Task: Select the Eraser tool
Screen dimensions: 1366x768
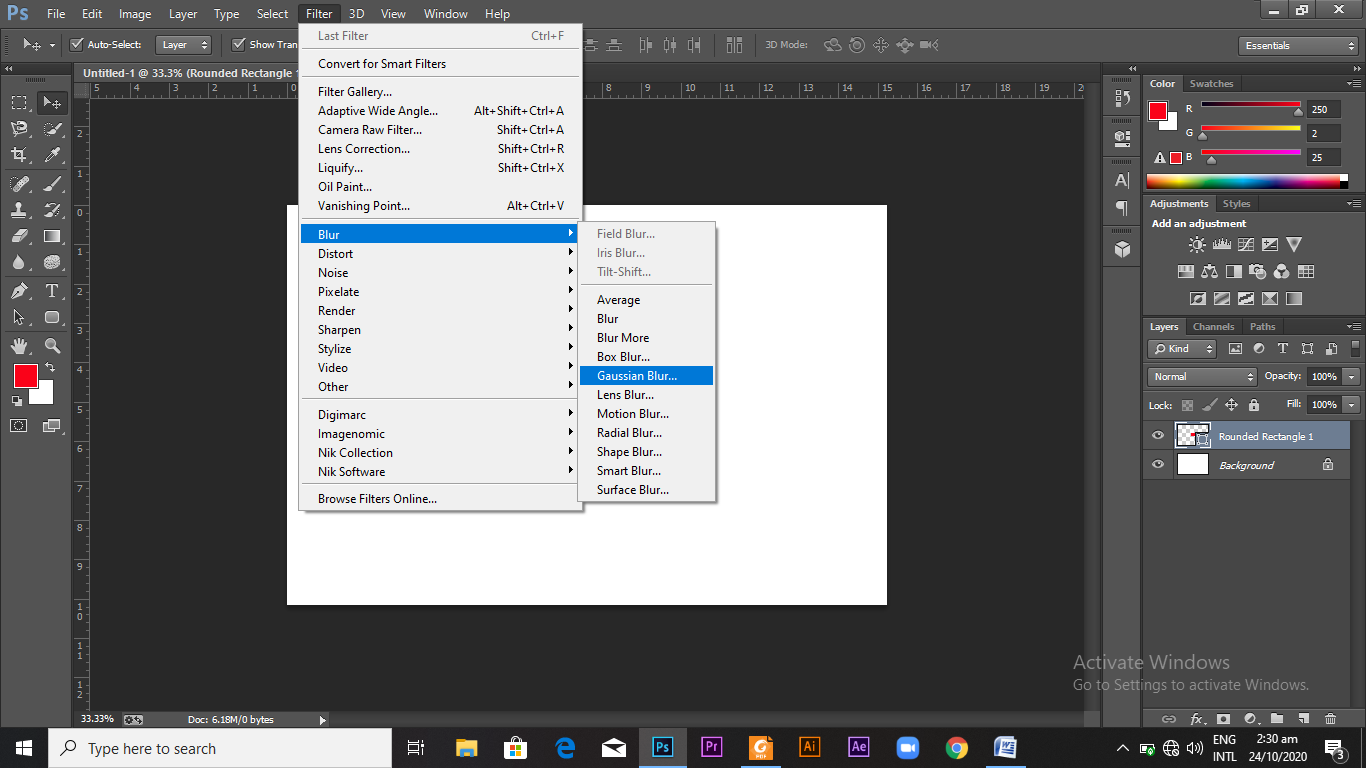Action: [19, 237]
